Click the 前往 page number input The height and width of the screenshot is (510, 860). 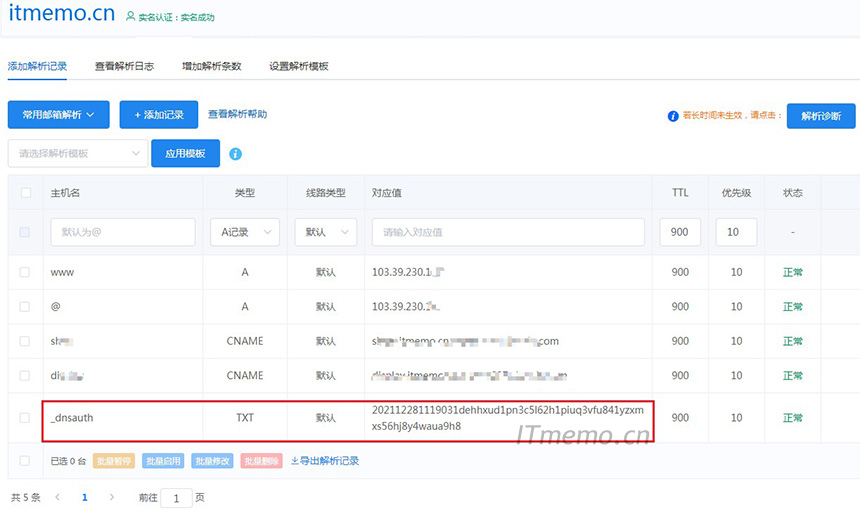coord(177,498)
